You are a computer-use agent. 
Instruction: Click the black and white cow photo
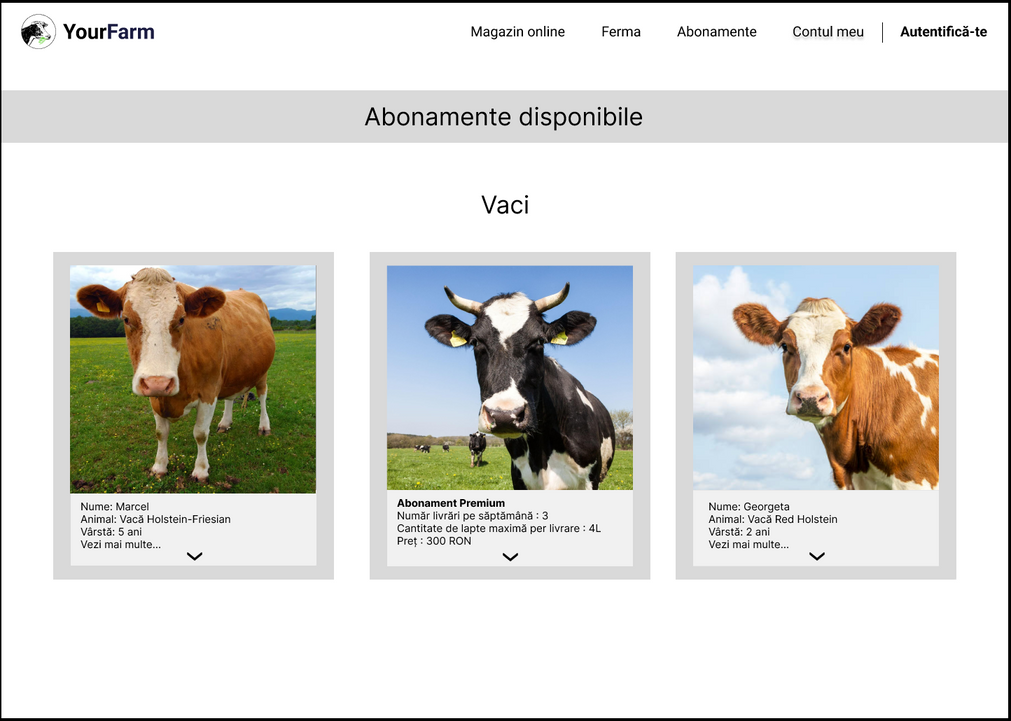(x=509, y=377)
